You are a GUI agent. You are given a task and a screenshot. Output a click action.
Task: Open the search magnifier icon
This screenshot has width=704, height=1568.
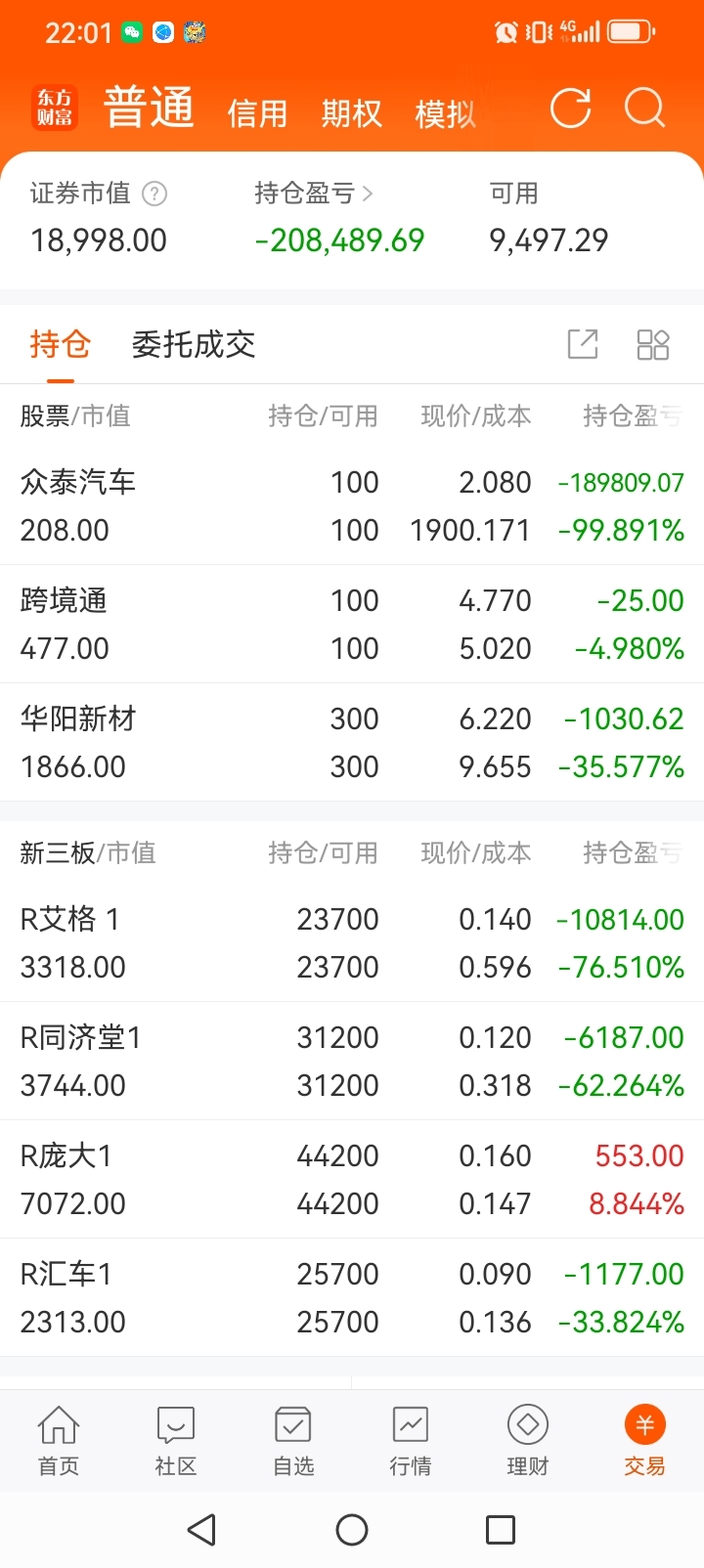[644, 109]
